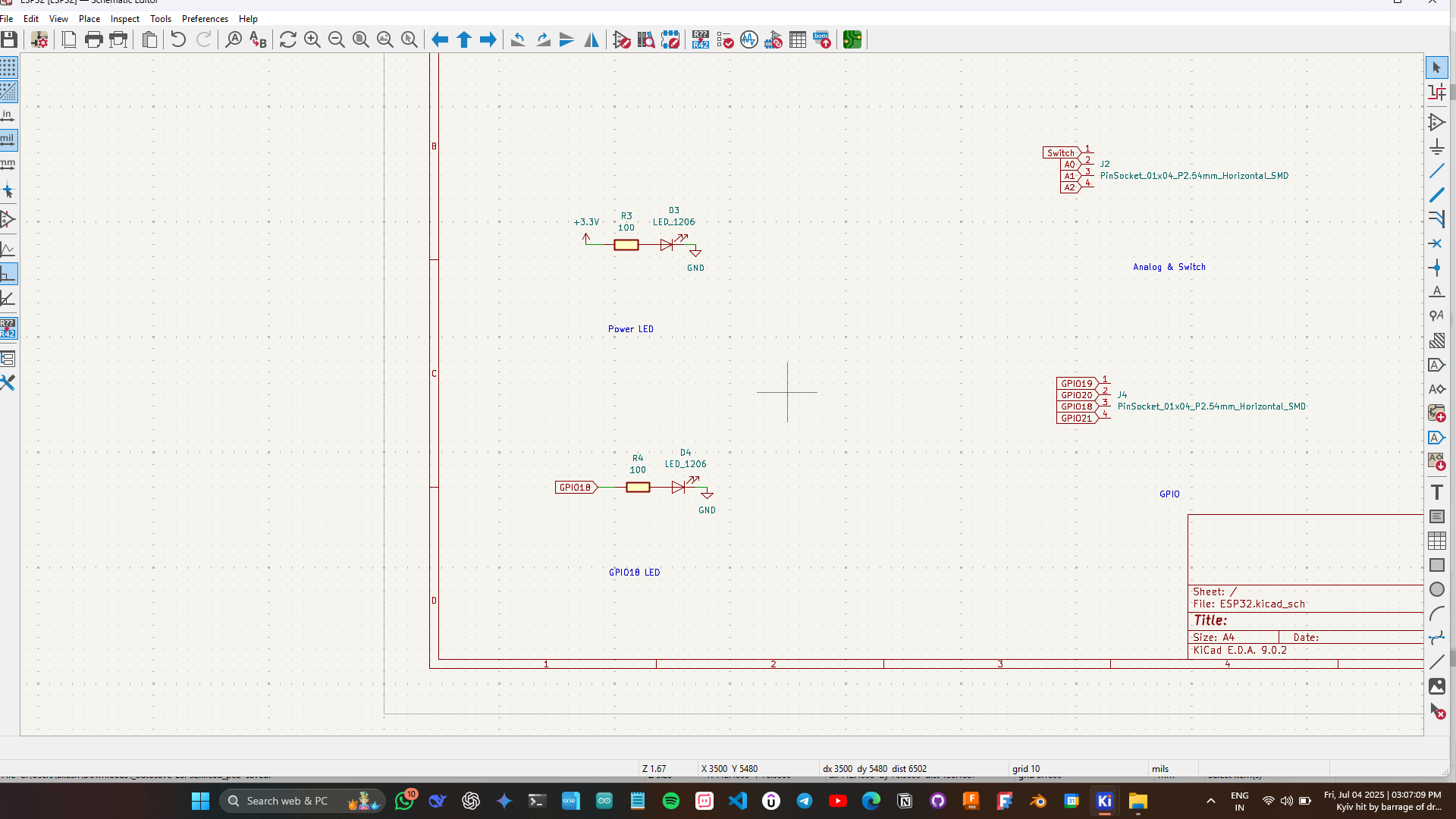Open the Place menu
Image resolution: width=1456 pixels, height=819 pixels.
pos(89,19)
